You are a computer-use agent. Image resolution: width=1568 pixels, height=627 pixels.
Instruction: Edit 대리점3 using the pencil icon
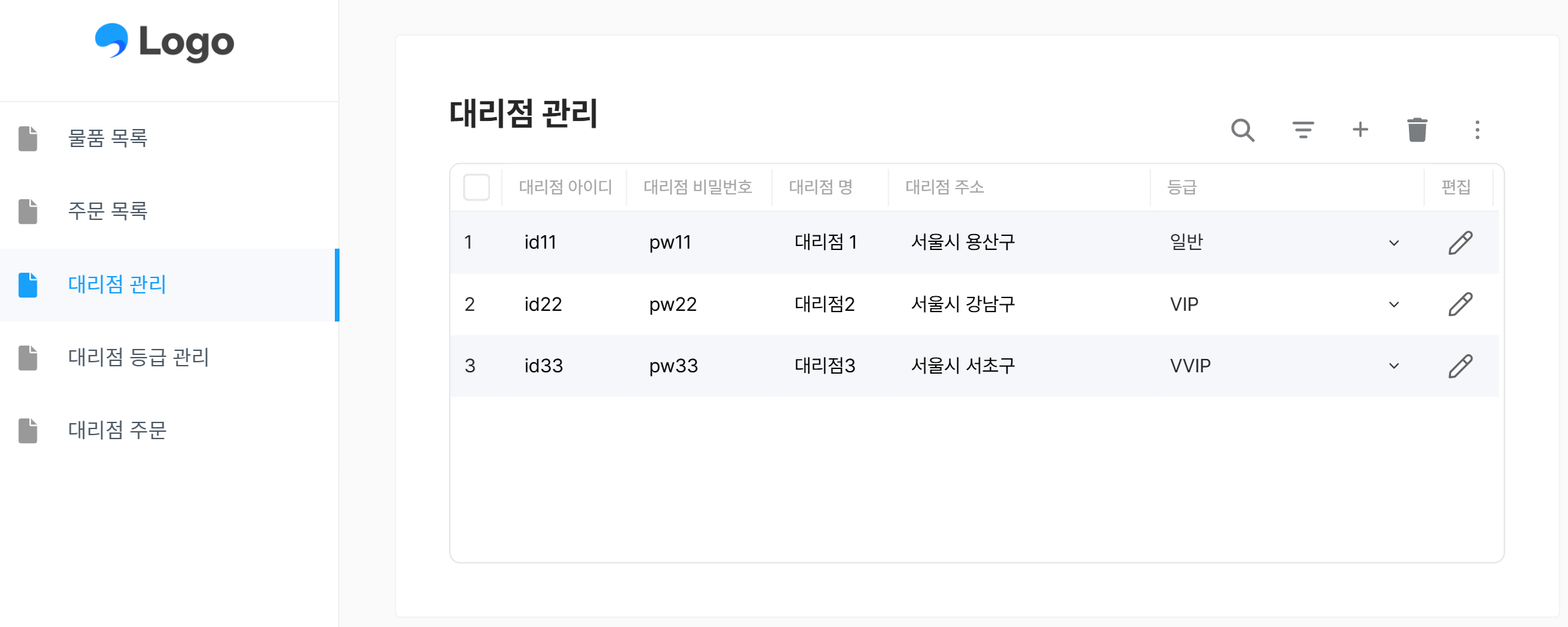[x=1460, y=366]
